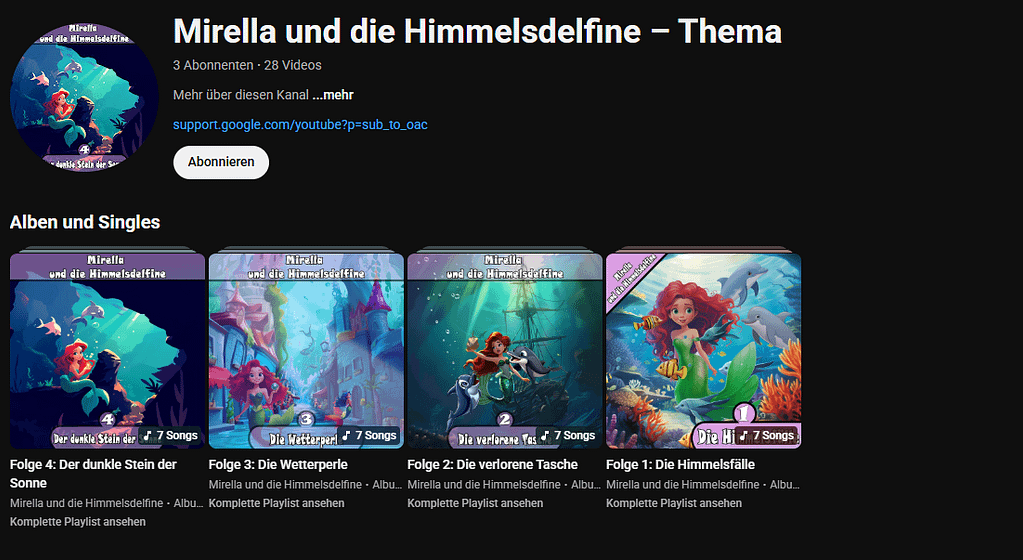The image size is (1023, 560).
Task: Open Folge 1 Die Himmelsfälle cover
Action: pyautogui.click(x=703, y=351)
